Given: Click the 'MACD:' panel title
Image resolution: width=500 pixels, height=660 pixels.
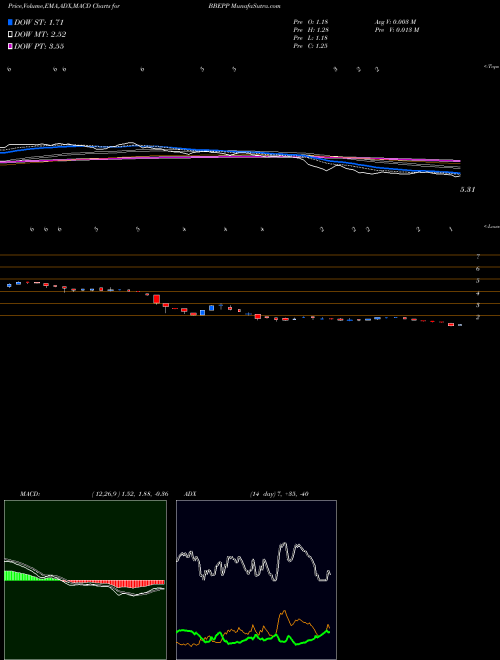Looking at the screenshot, I should pos(30,494).
